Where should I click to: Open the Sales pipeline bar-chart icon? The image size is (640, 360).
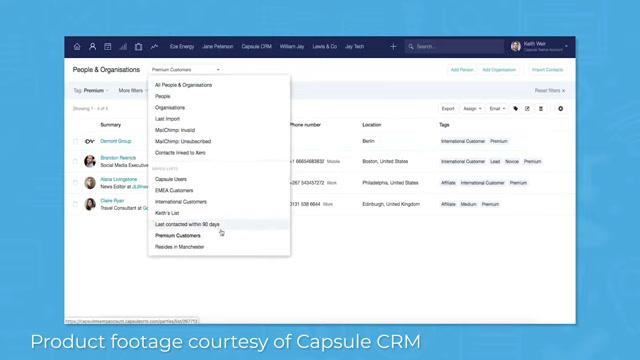click(x=123, y=47)
